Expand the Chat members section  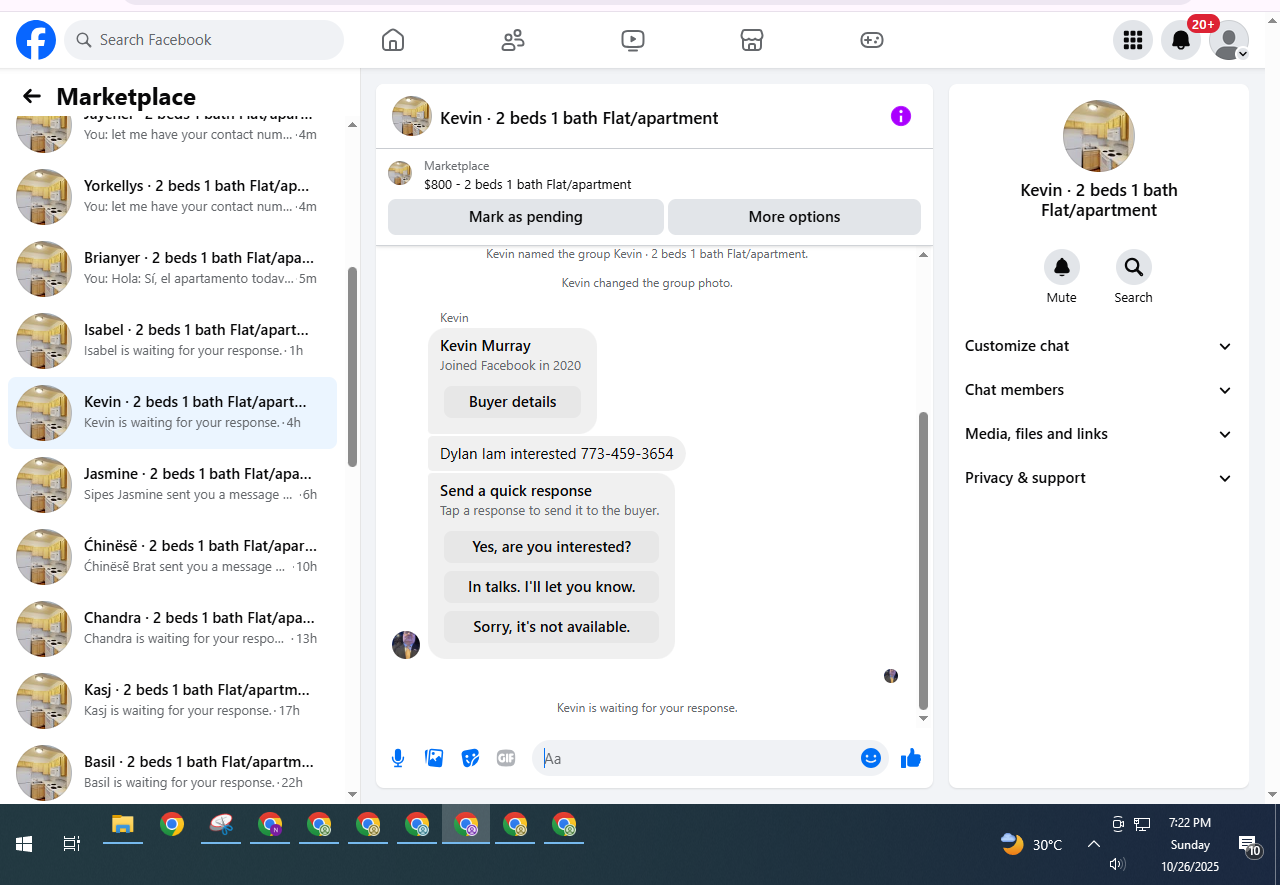[1099, 390]
